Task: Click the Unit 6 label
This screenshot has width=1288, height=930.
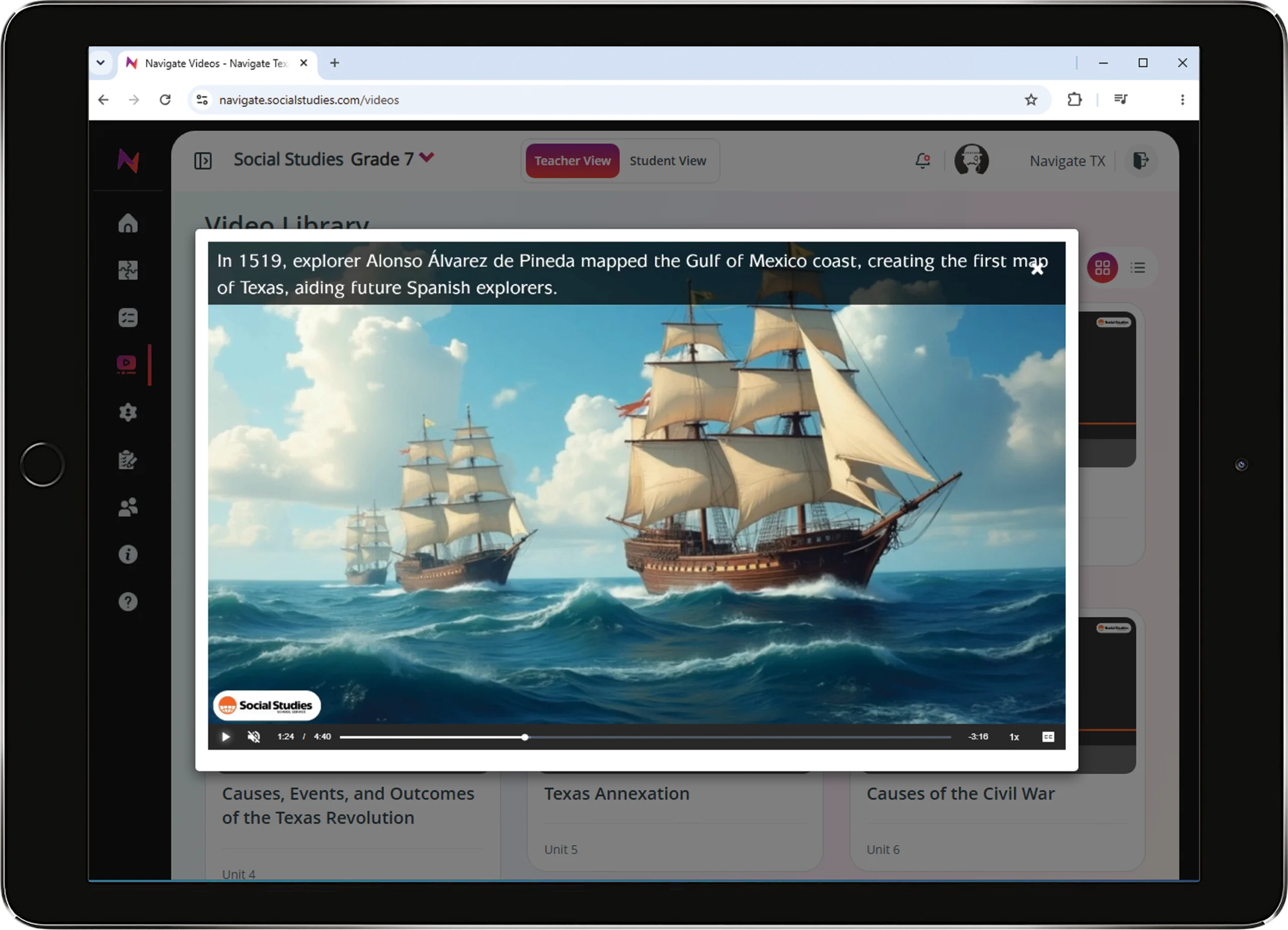Action: tap(883, 850)
